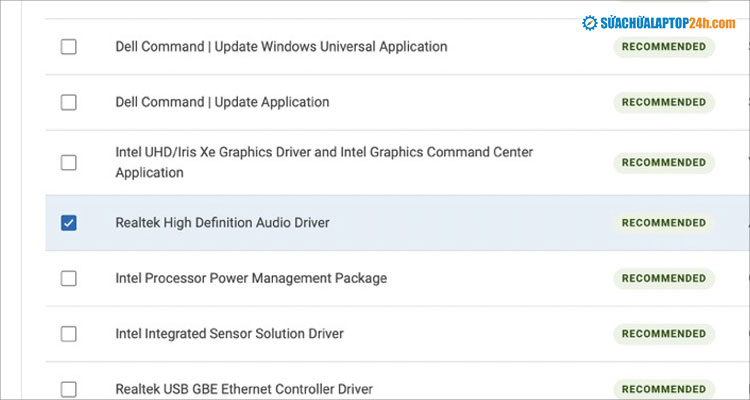This screenshot has height=400, width=750.
Task: Tick the Intel Integrated Sensor Solution Driver checkbox
Action: [x=68, y=334]
